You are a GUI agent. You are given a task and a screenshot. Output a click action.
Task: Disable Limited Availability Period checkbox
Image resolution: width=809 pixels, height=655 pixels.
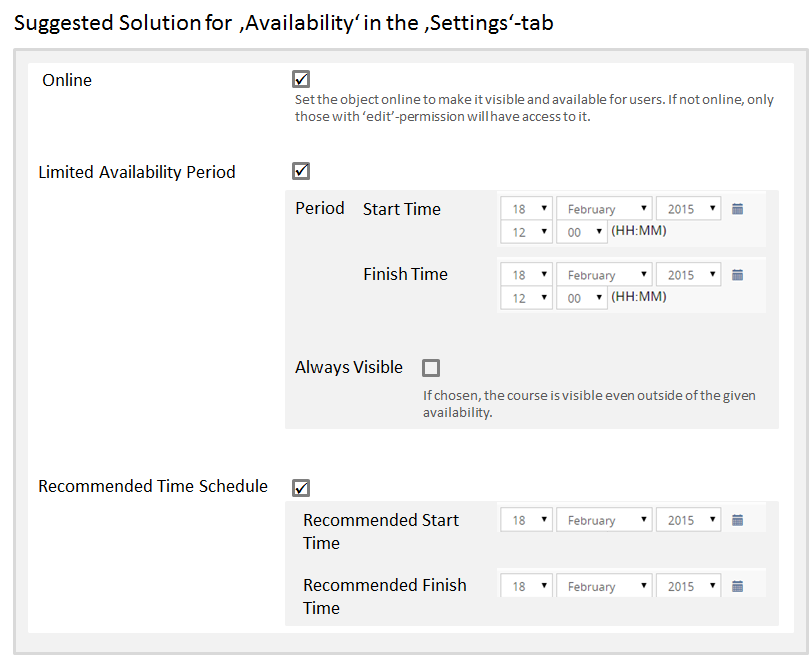pos(301,171)
